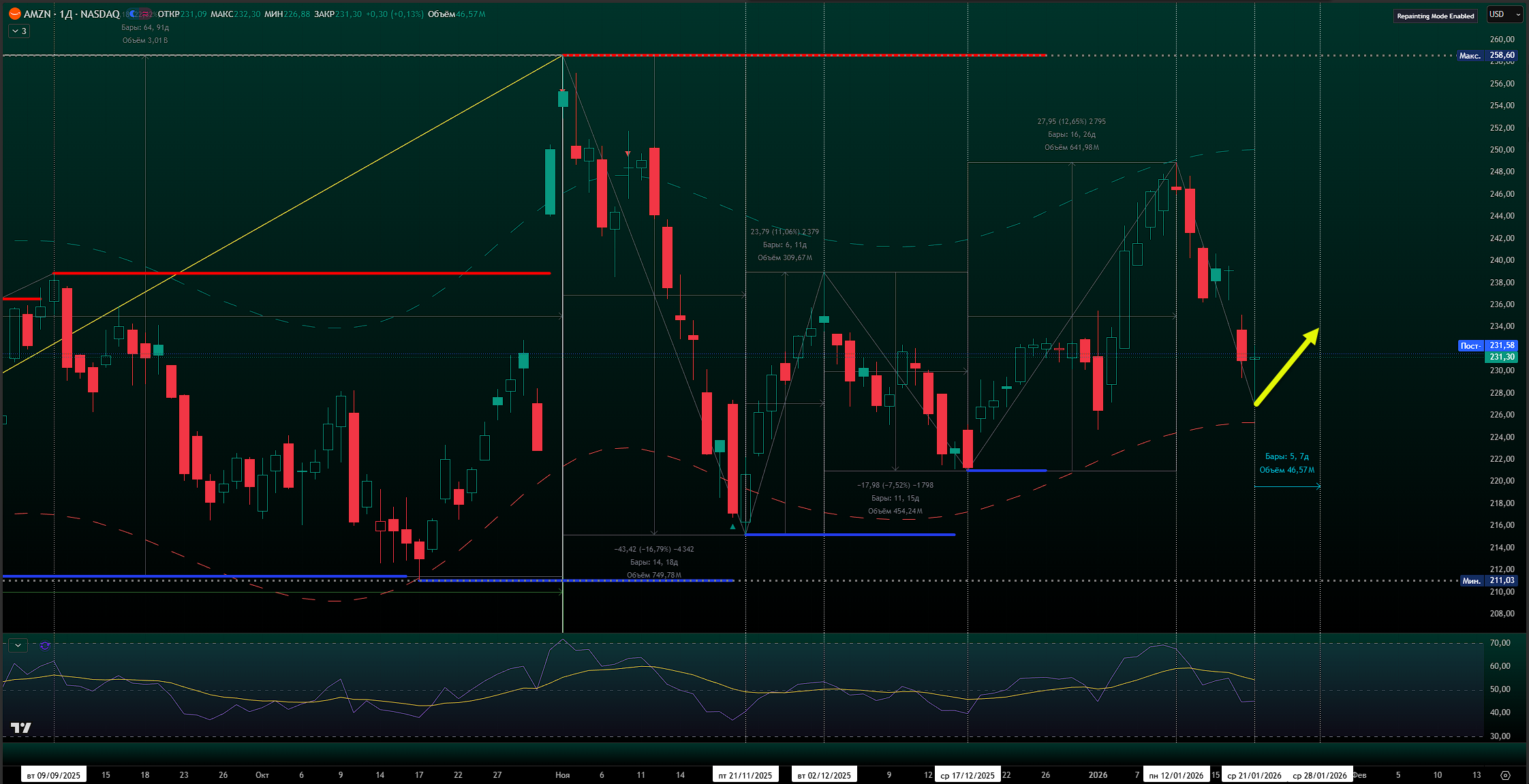
Task: Click the blue moon session icon
Action: click(132, 14)
